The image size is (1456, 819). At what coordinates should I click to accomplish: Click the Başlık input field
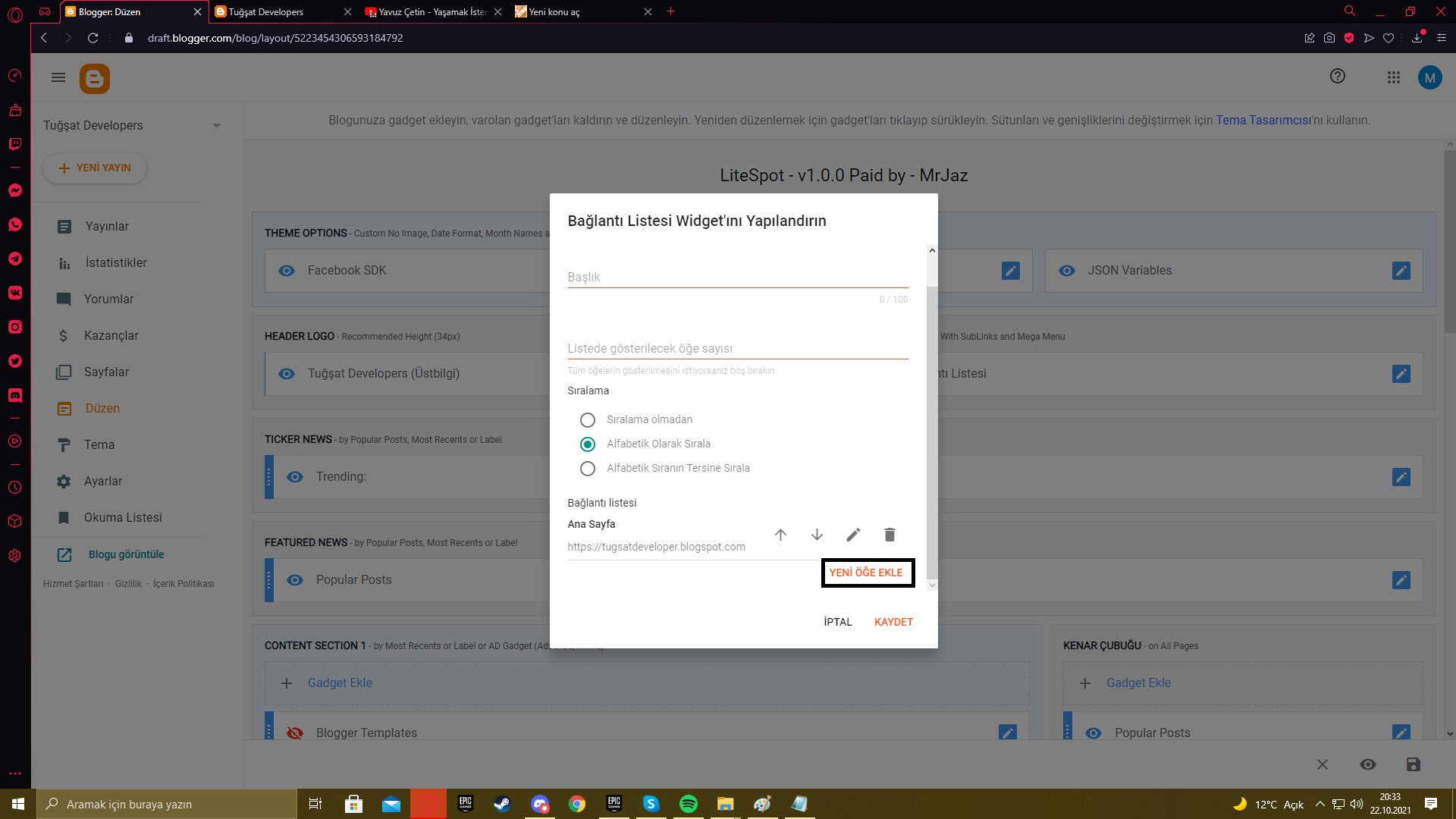click(737, 277)
